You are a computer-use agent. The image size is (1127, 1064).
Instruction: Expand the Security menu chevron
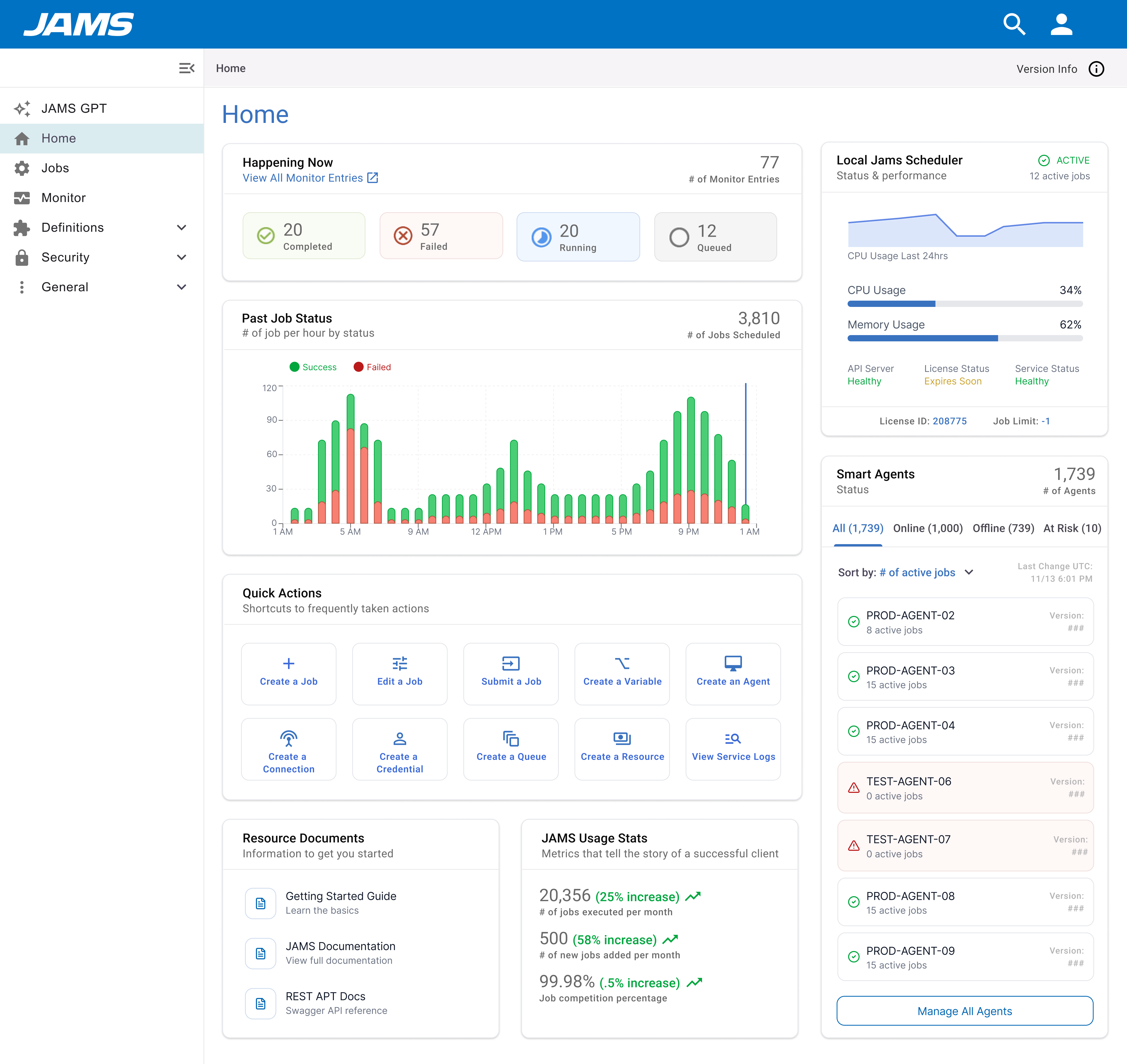coord(181,257)
